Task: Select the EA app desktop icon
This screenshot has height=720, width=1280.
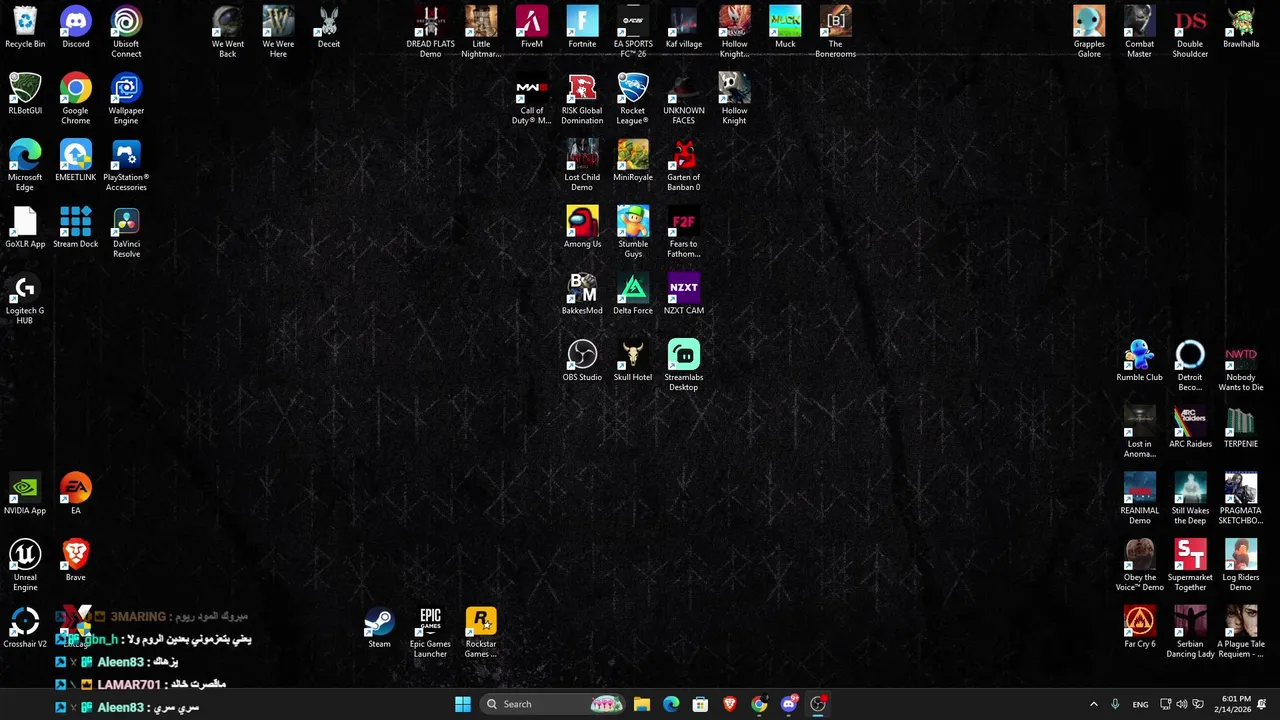Action: 75,494
